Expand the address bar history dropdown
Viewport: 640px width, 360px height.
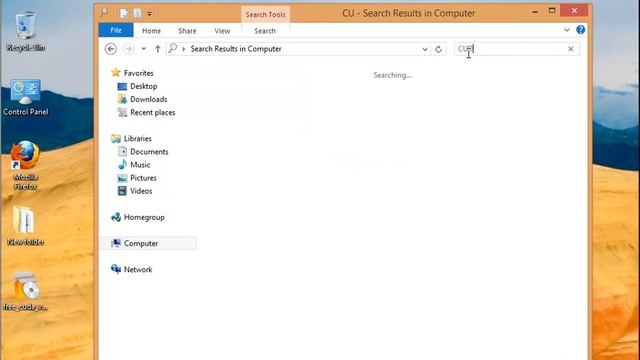[x=425, y=49]
